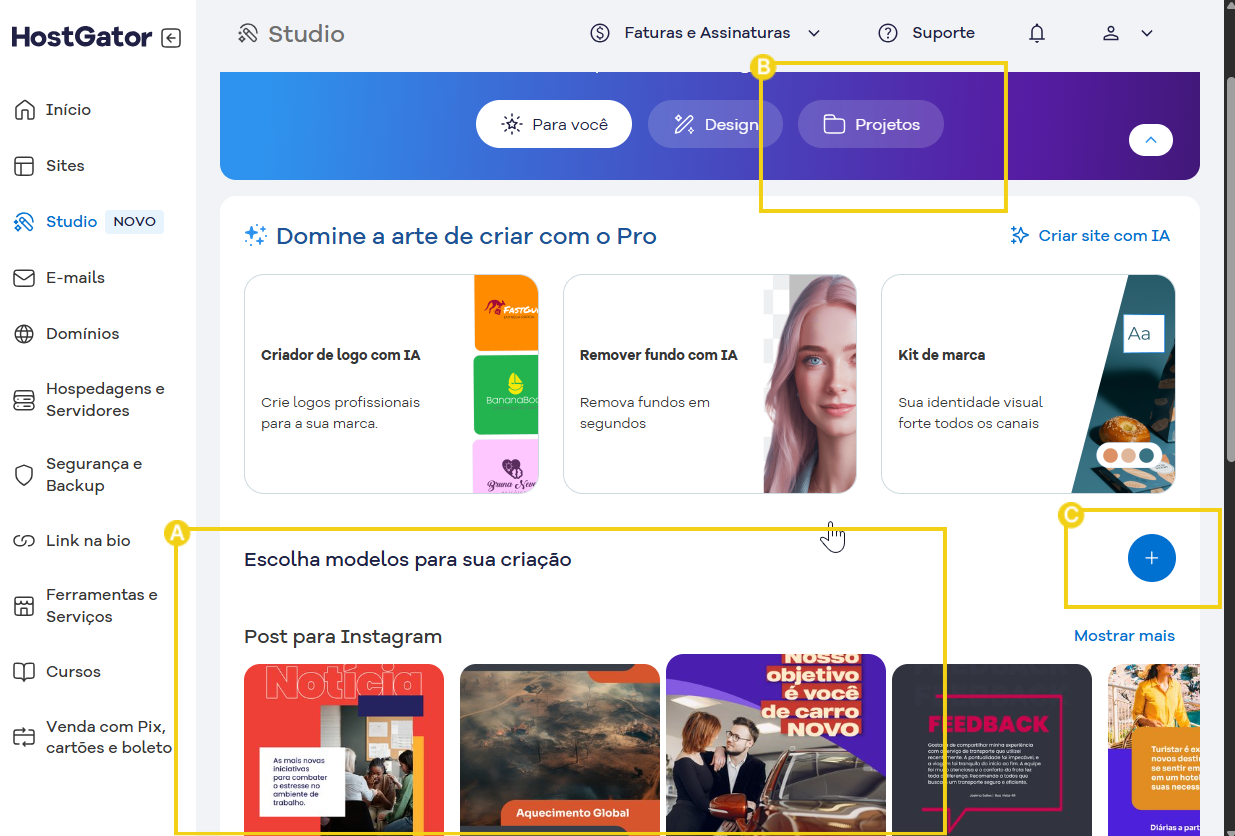Select the Aquecimento Global template

tap(560, 749)
